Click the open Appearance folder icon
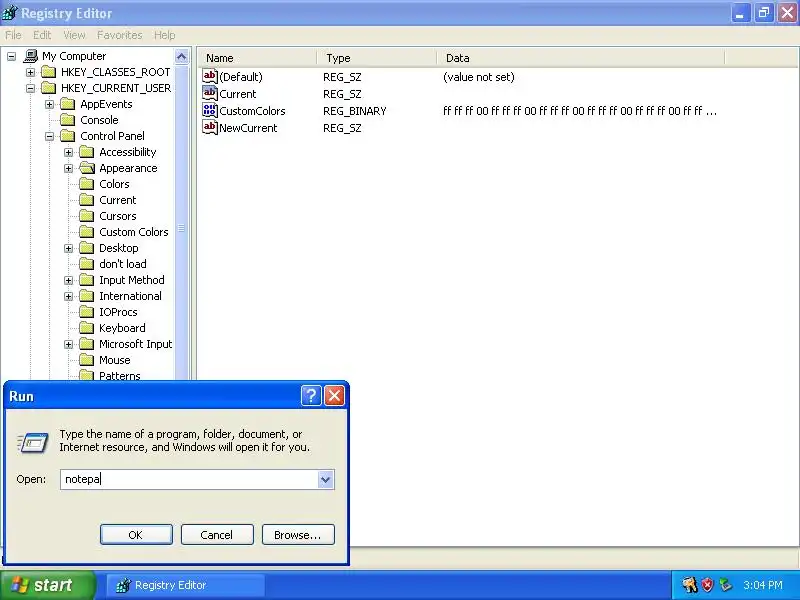800x600 pixels. point(87,168)
